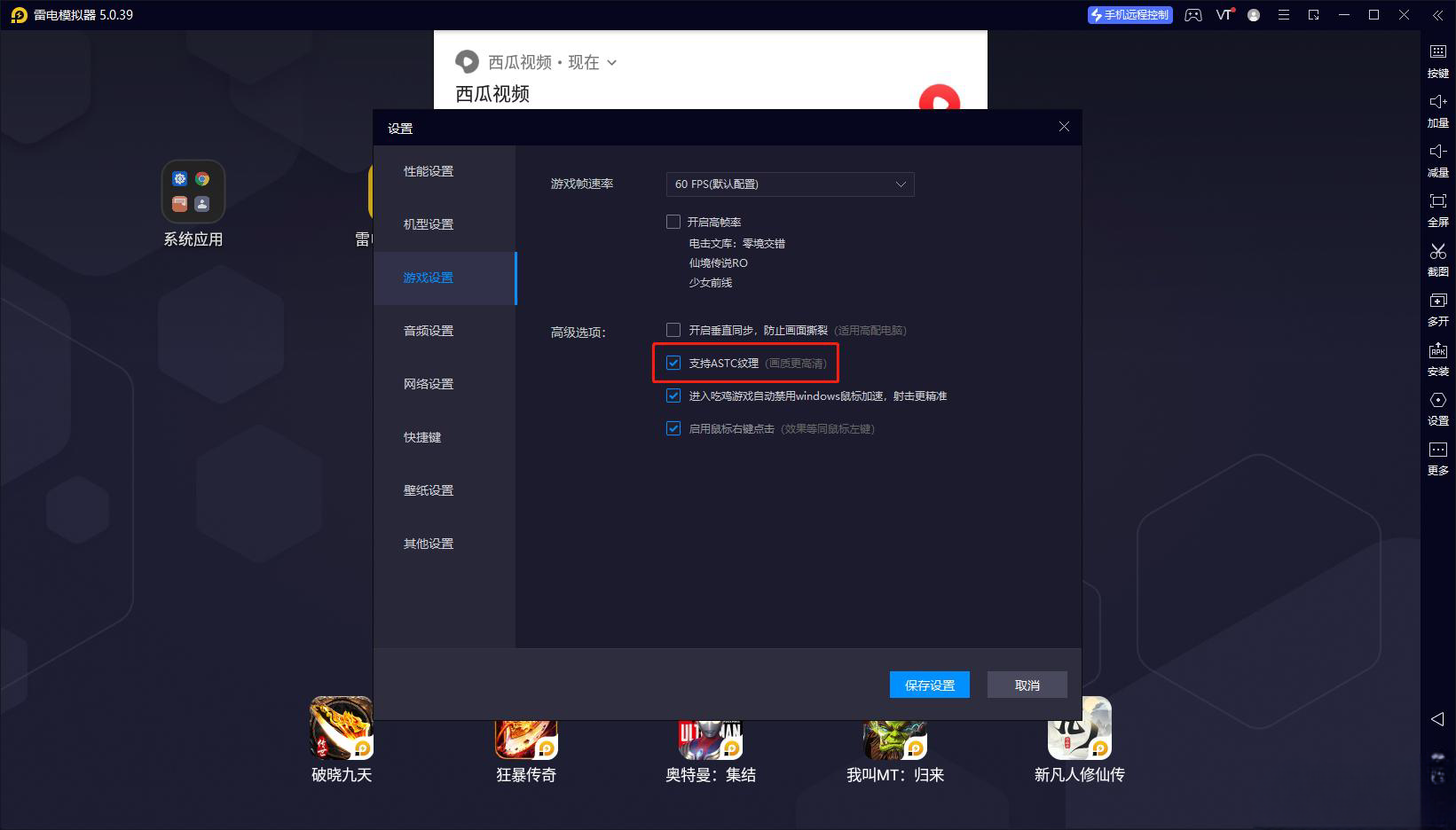Viewport: 1456px width, 830px height.
Task: Click the 保存设置 button
Action: [x=930, y=685]
